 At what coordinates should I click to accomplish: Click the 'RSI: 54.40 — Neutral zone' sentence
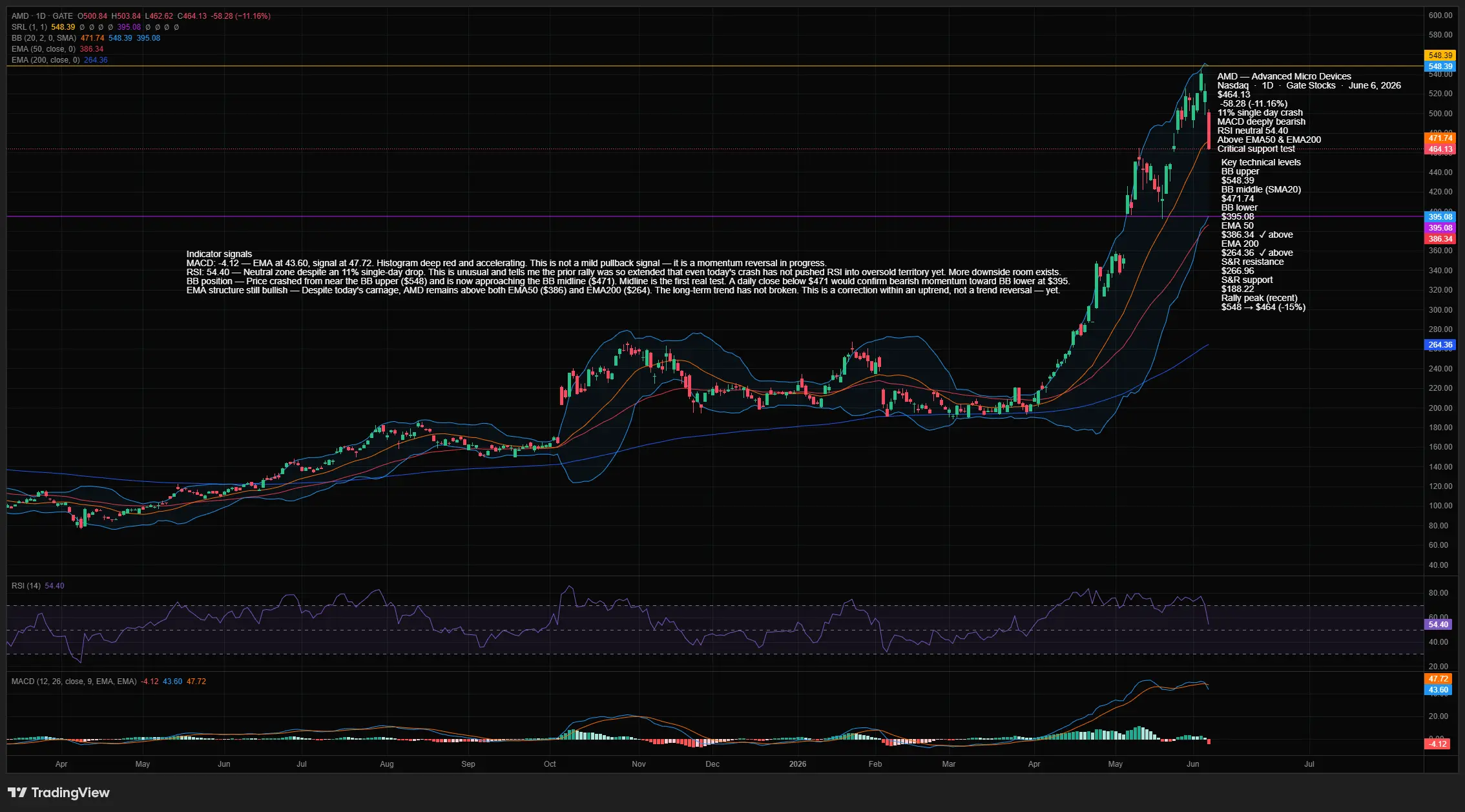point(623,272)
